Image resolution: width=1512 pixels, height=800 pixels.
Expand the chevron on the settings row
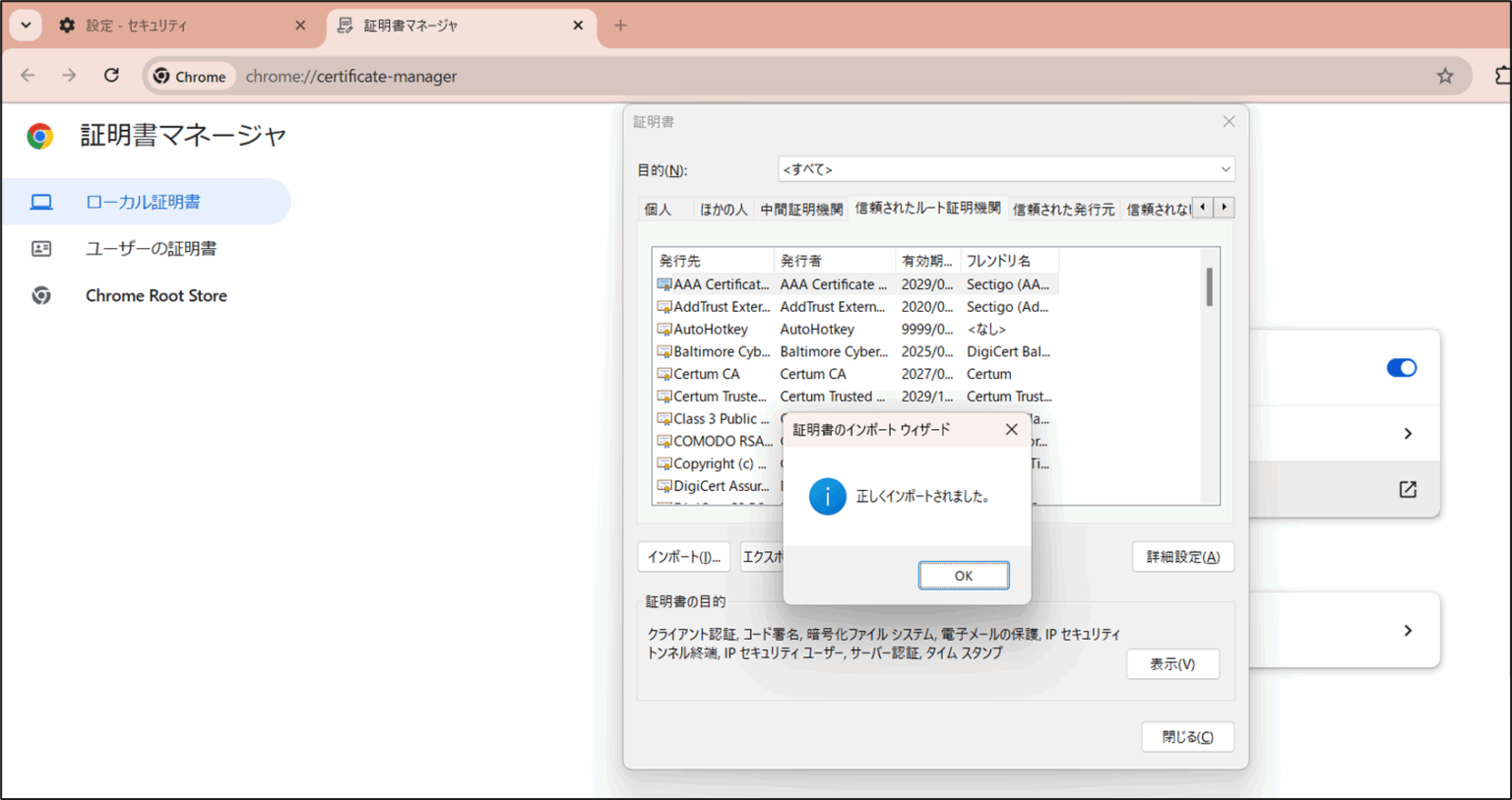point(1408,433)
